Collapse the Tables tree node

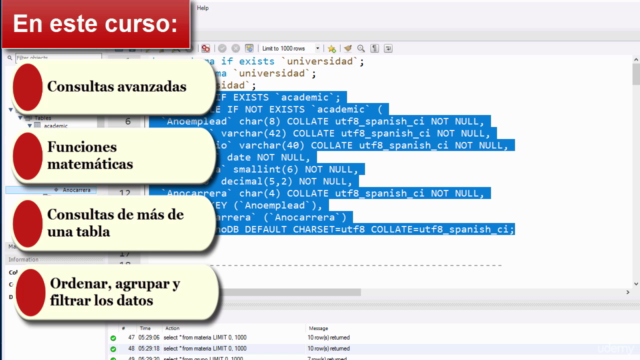20,118
